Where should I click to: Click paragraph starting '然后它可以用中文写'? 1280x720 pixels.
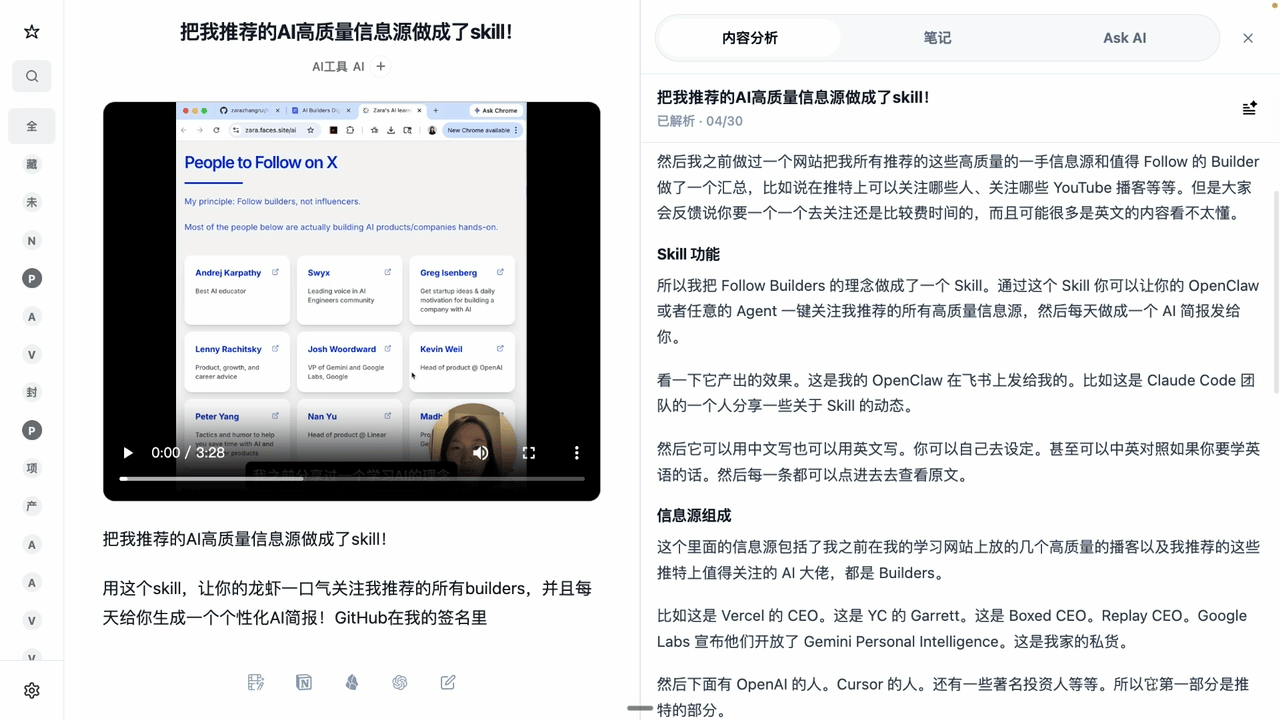958,462
